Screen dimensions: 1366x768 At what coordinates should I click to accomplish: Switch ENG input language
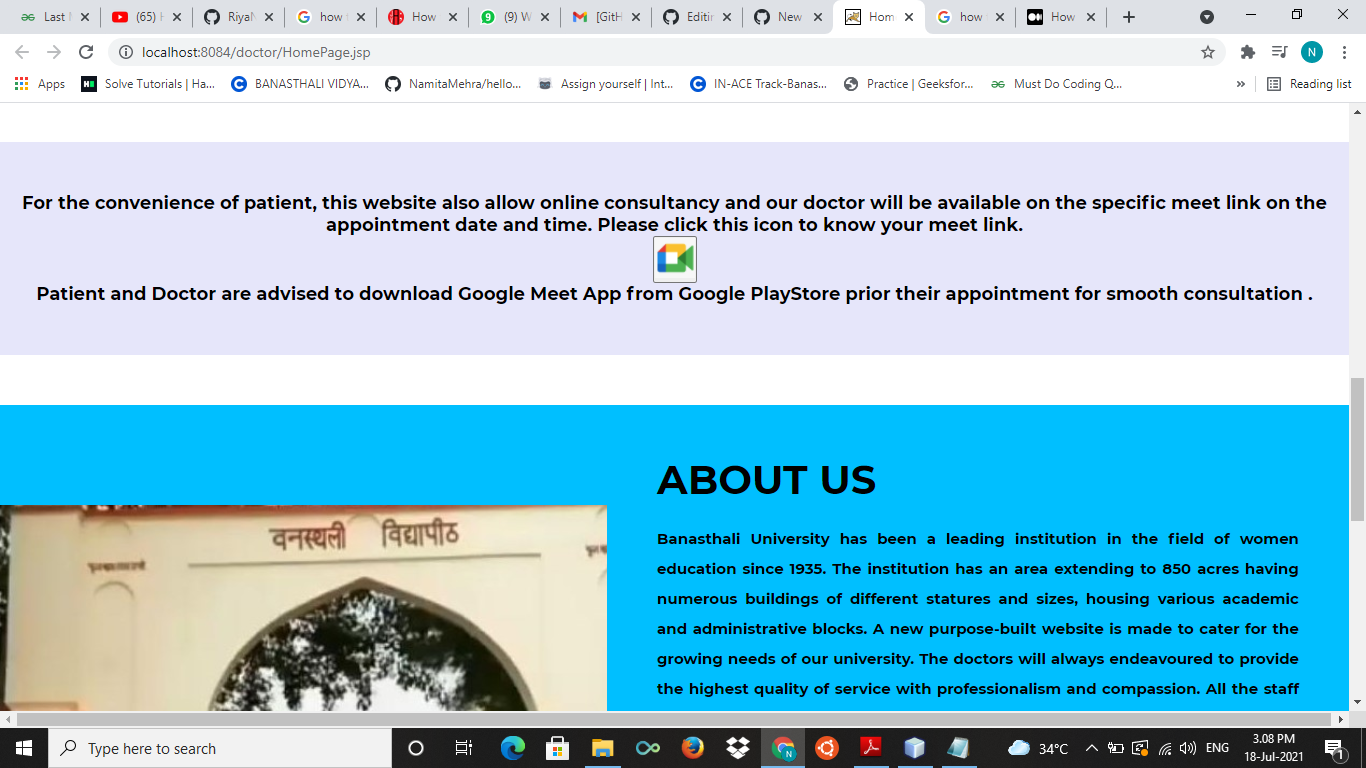coord(1217,748)
